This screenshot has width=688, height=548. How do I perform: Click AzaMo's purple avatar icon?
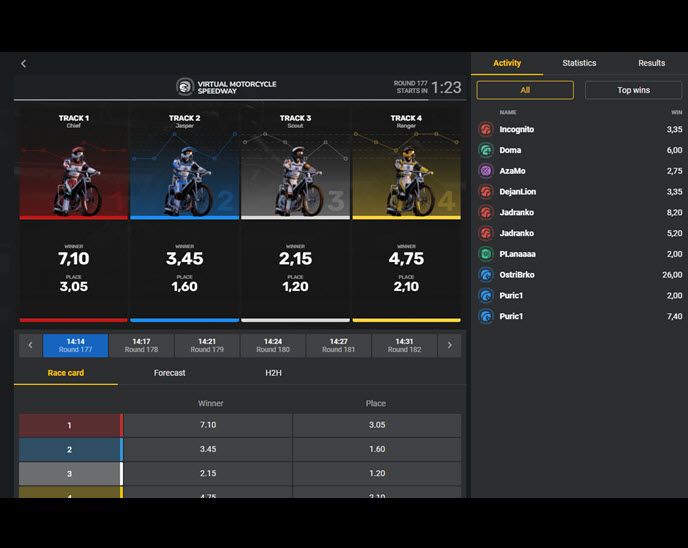coord(485,171)
